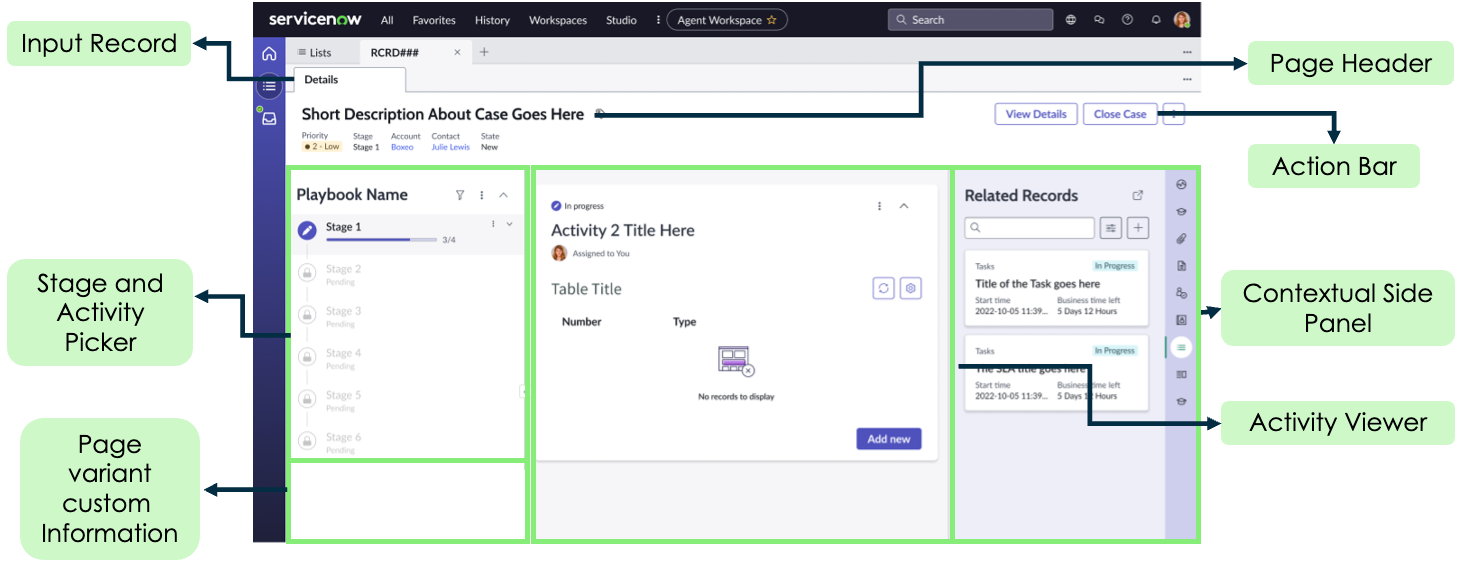Open the Boxeo account link
Image resolution: width=1458 pixels, height=563 pixels.
pyautogui.click(x=402, y=147)
